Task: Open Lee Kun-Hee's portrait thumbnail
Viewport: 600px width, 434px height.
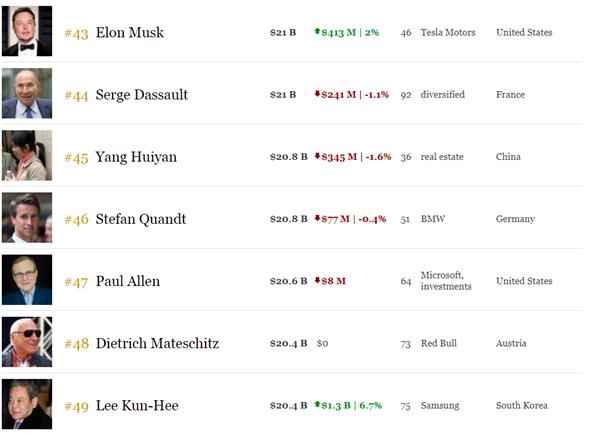Action: tap(27, 404)
